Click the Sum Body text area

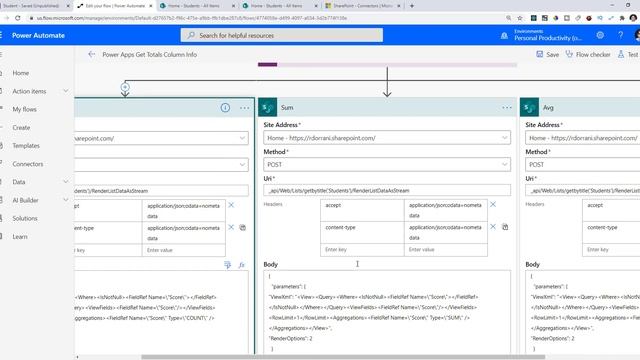point(387,312)
